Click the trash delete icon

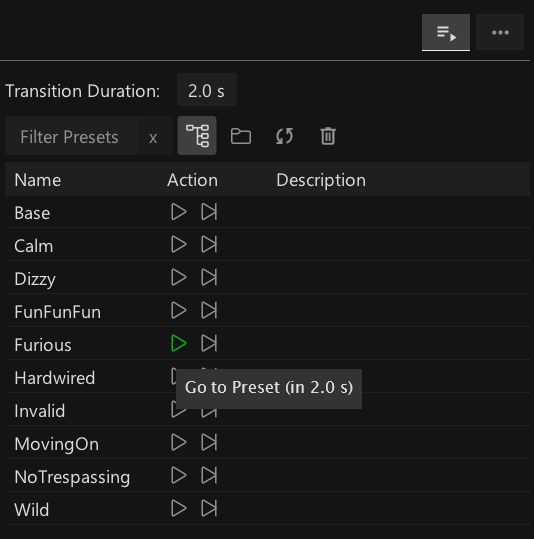pyautogui.click(x=328, y=136)
